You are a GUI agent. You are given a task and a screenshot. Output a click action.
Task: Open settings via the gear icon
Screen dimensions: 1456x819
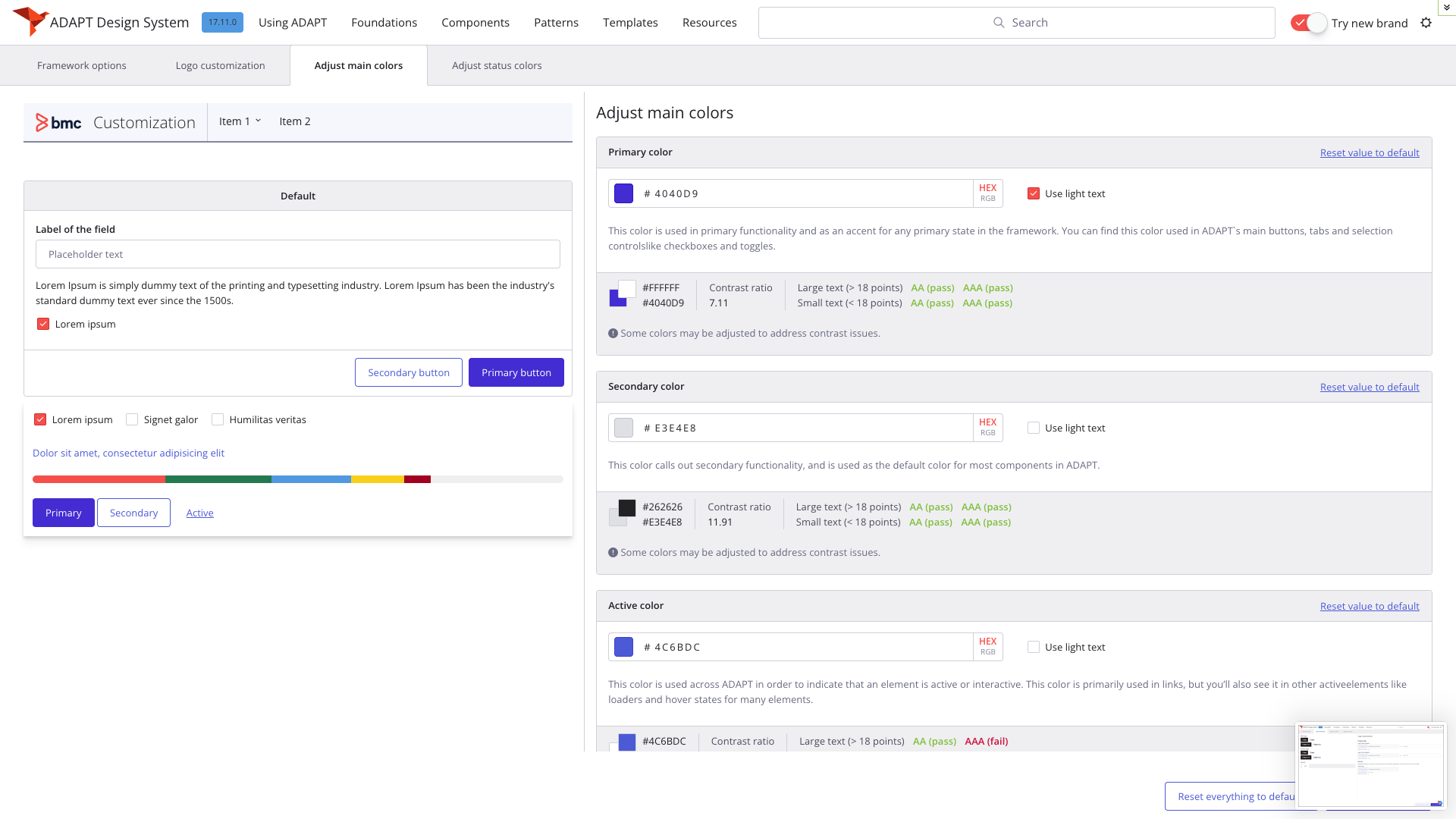pos(1426,23)
